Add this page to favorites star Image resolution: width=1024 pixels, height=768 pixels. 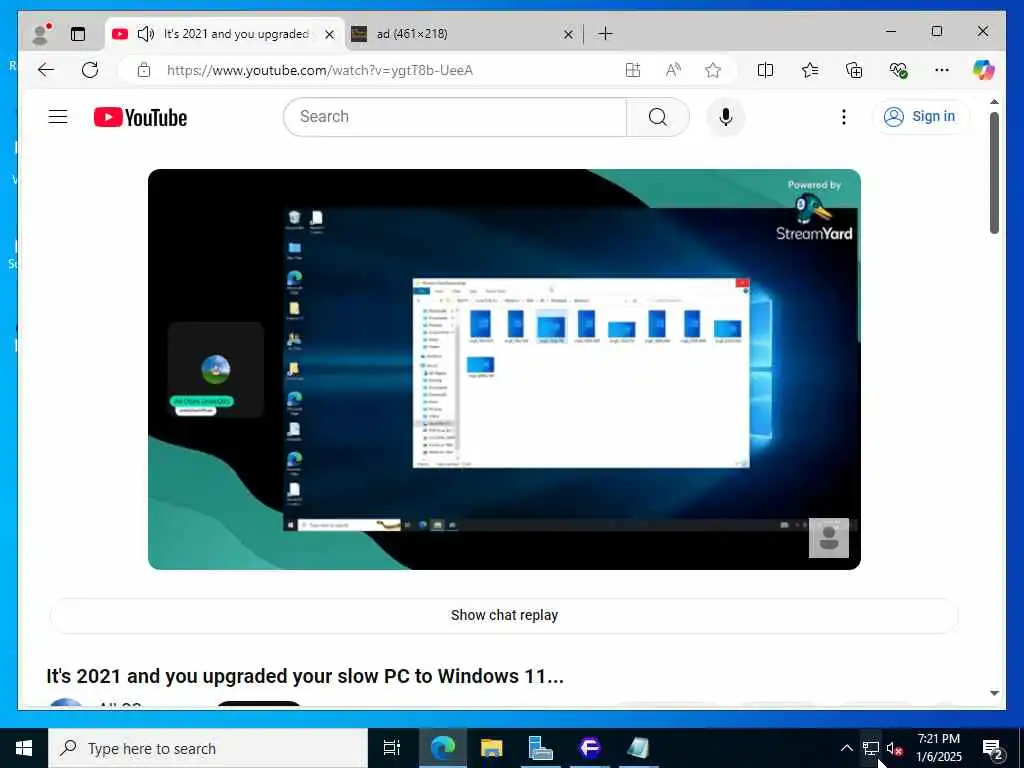pyautogui.click(x=713, y=70)
